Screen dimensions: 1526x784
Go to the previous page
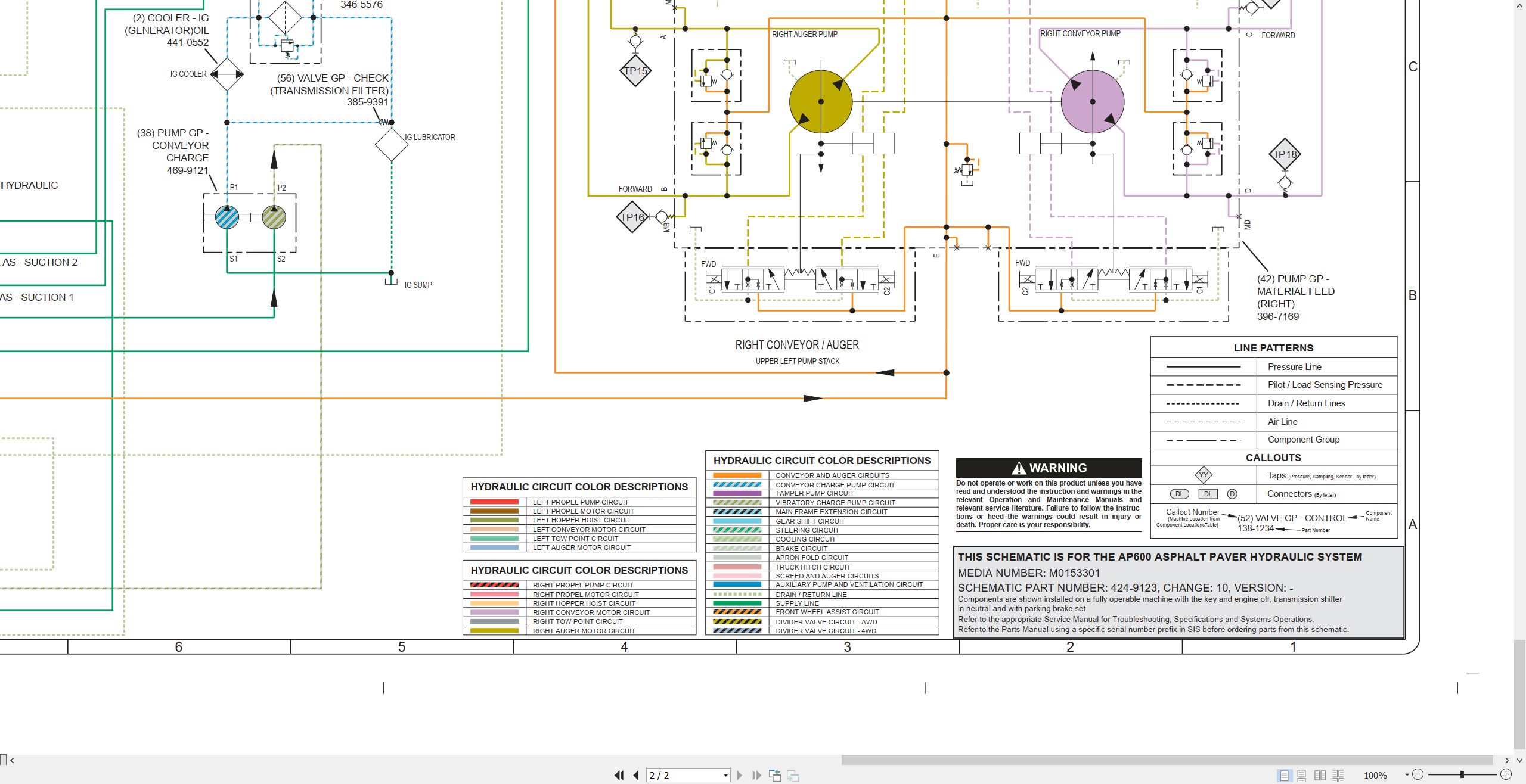636,775
